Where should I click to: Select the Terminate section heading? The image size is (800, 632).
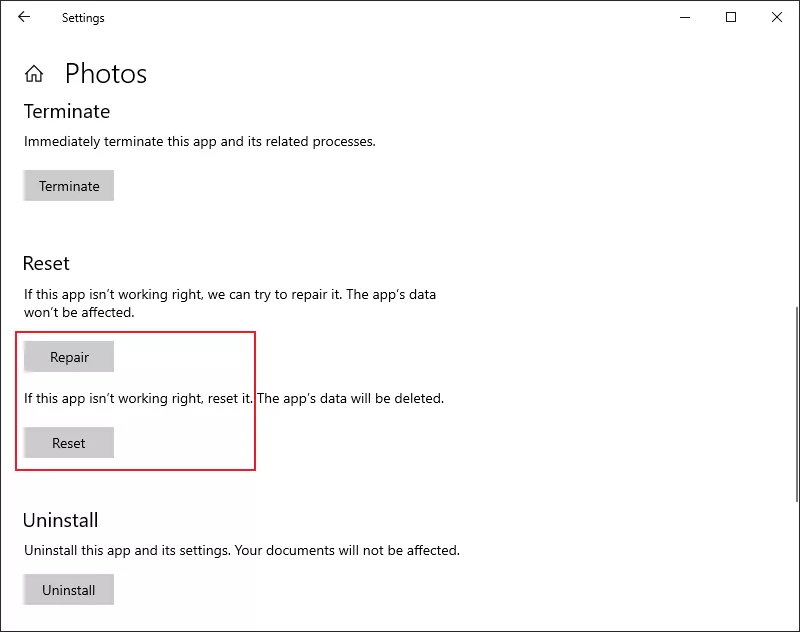[67, 111]
